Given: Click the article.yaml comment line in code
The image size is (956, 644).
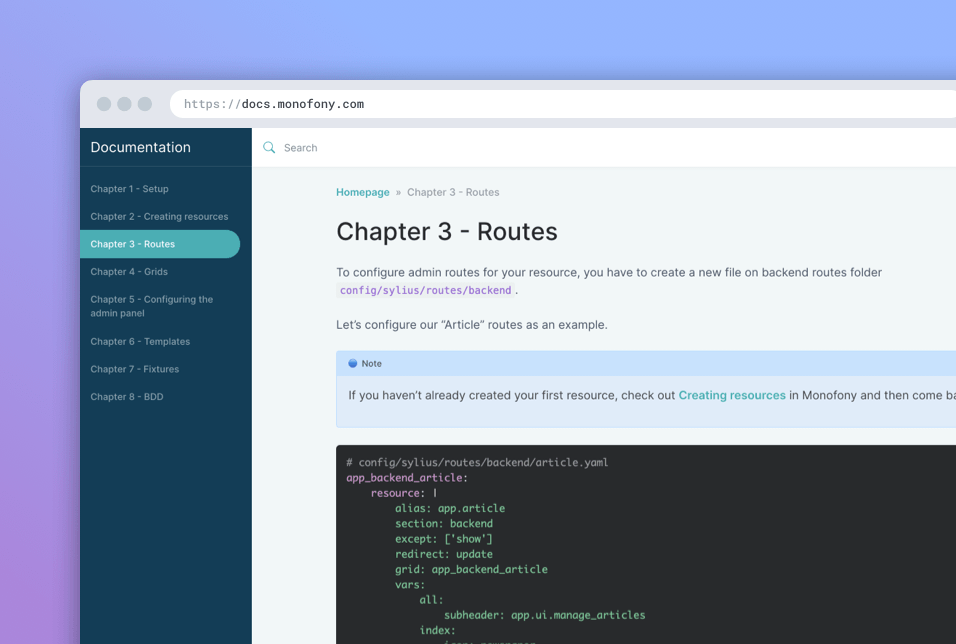Looking at the screenshot, I should point(477,462).
